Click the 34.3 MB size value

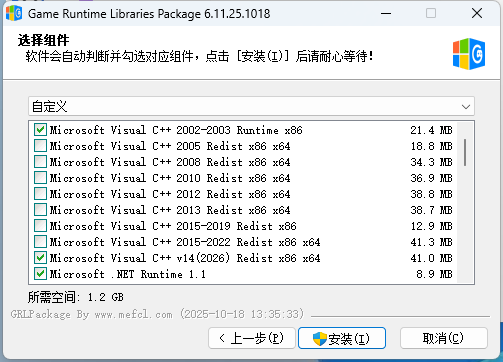pyautogui.click(x=431, y=162)
